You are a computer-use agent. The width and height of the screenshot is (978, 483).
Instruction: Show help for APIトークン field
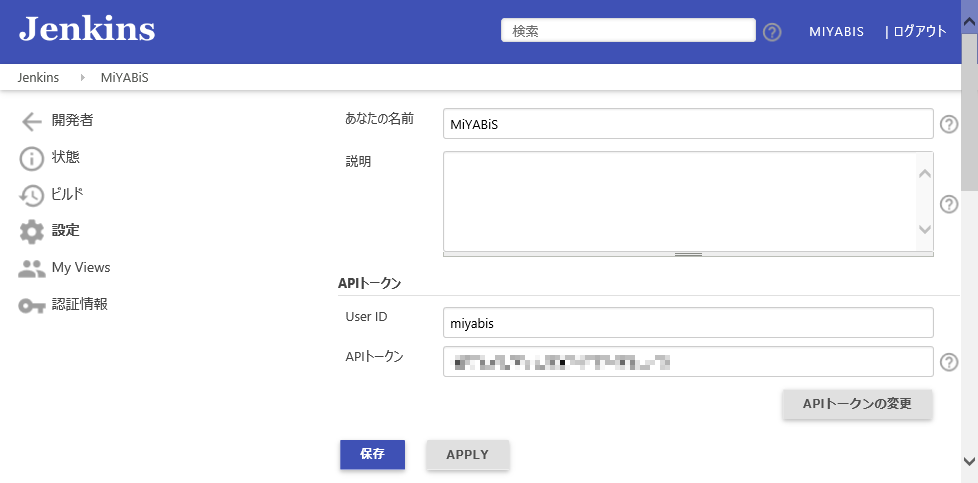coord(949,362)
